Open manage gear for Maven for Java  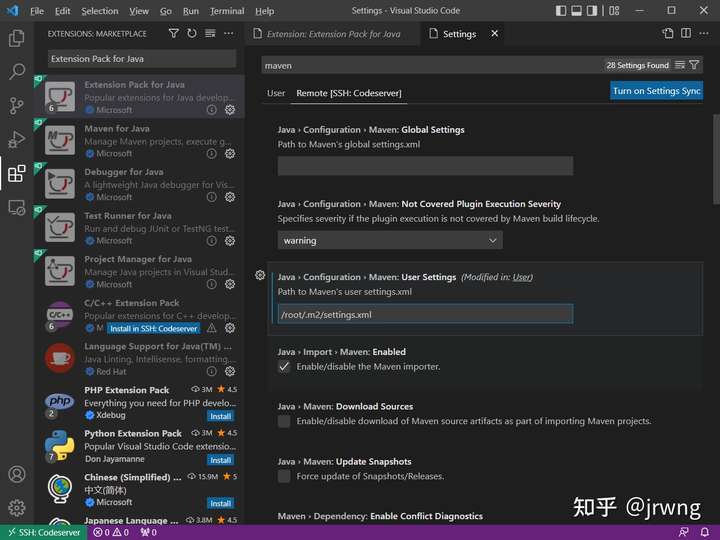(230, 153)
